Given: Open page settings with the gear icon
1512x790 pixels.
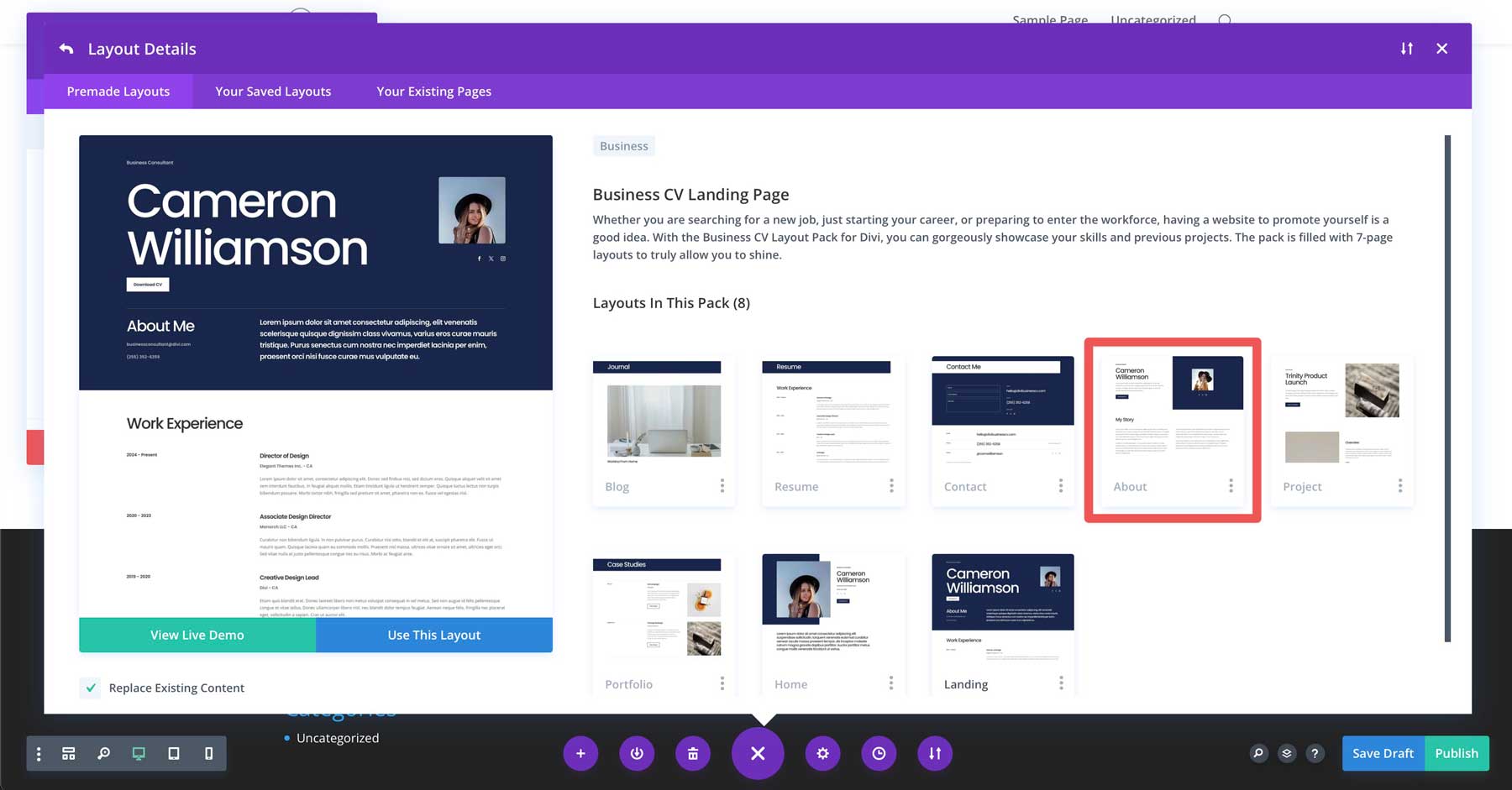Looking at the screenshot, I should tap(822, 753).
